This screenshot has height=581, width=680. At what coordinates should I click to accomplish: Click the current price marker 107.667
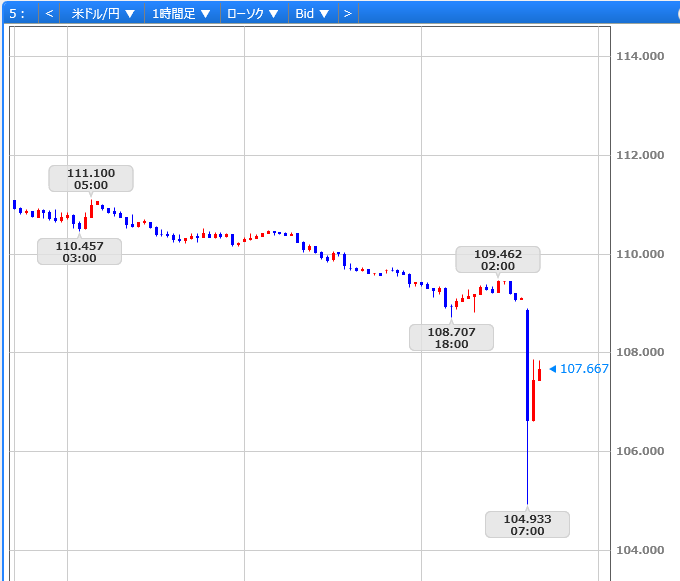click(579, 369)
